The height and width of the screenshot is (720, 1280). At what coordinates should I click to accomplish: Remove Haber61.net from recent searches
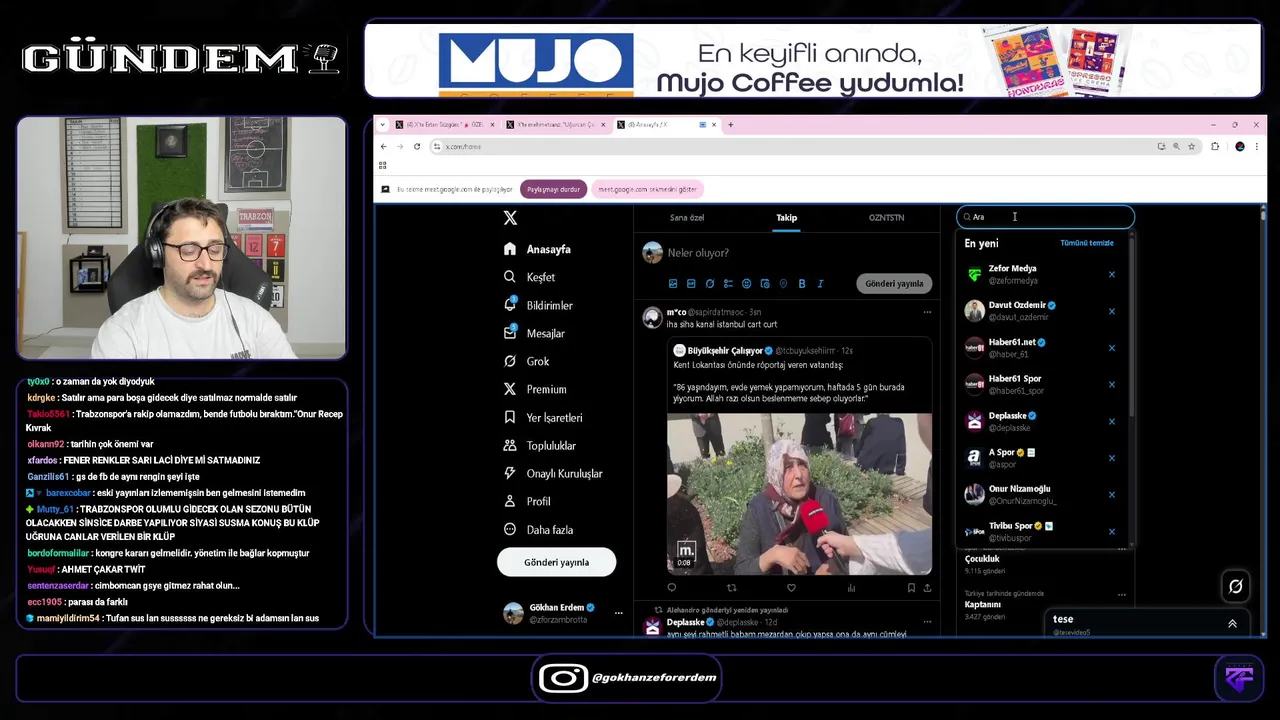[x=1111, y=348]
